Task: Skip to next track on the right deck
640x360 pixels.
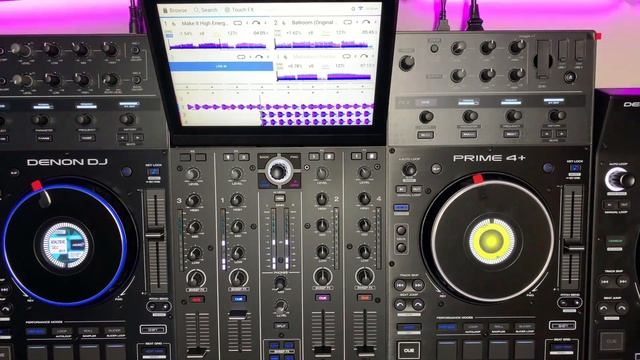Action: coord(418,285)
